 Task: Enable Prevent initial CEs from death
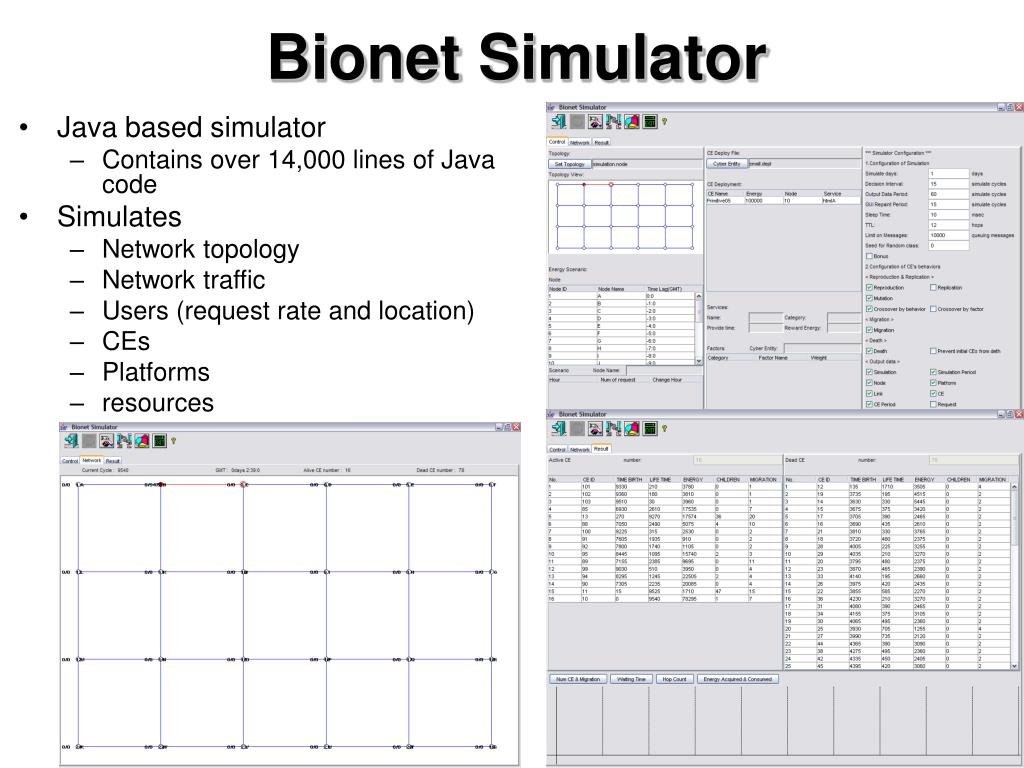tap(933, 351)
